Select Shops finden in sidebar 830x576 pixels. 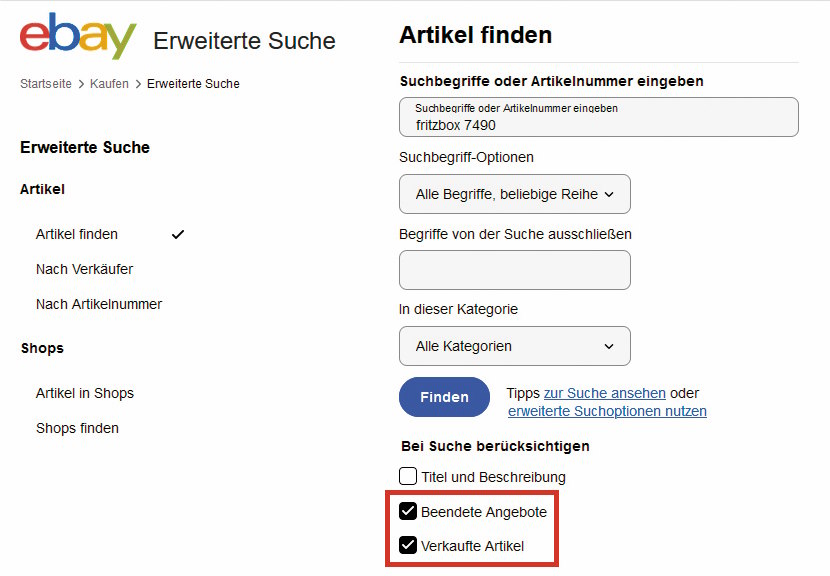(77, 428)
